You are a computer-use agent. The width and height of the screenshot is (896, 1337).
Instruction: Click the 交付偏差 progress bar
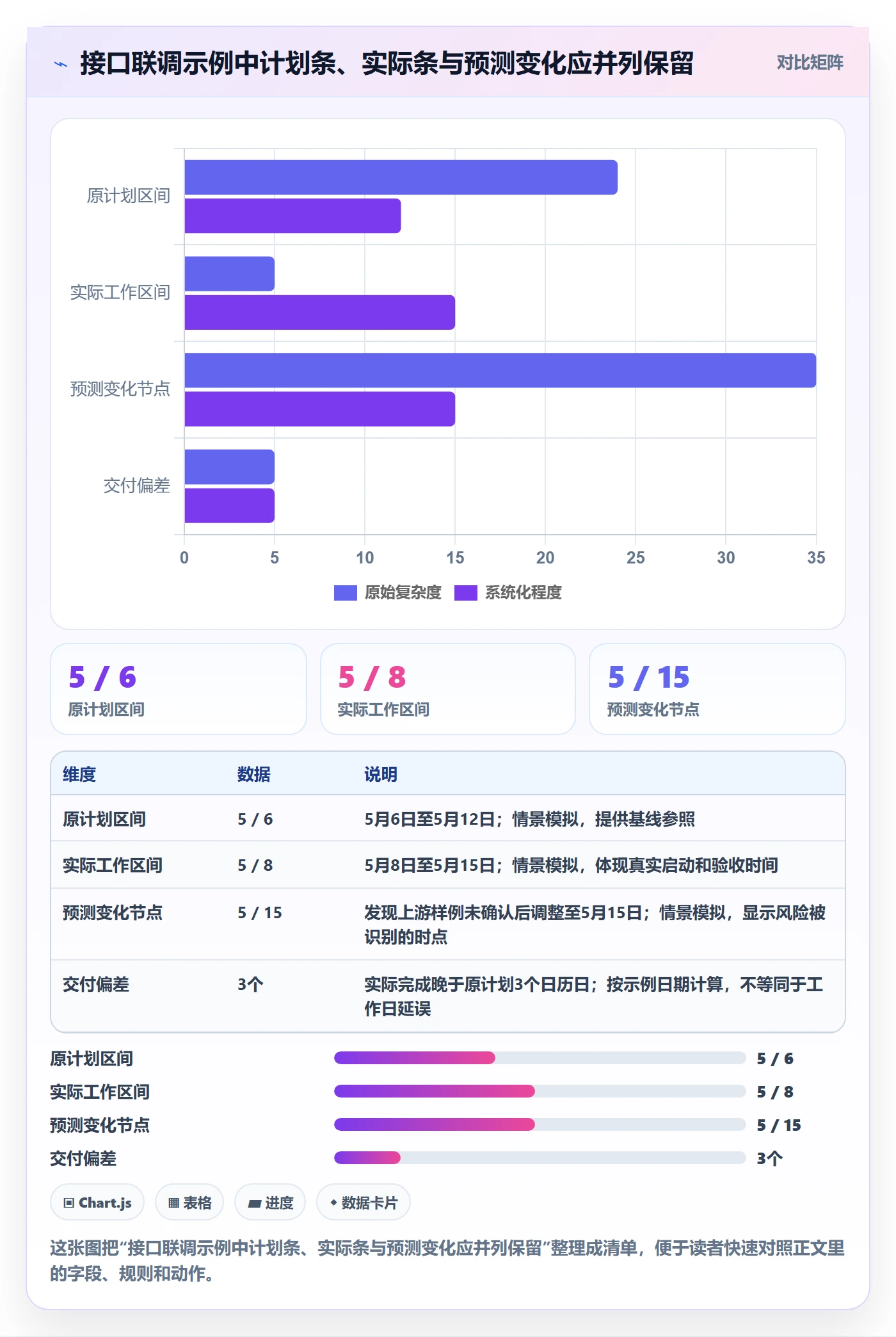pyautogui.click(x=540, y=1158)
